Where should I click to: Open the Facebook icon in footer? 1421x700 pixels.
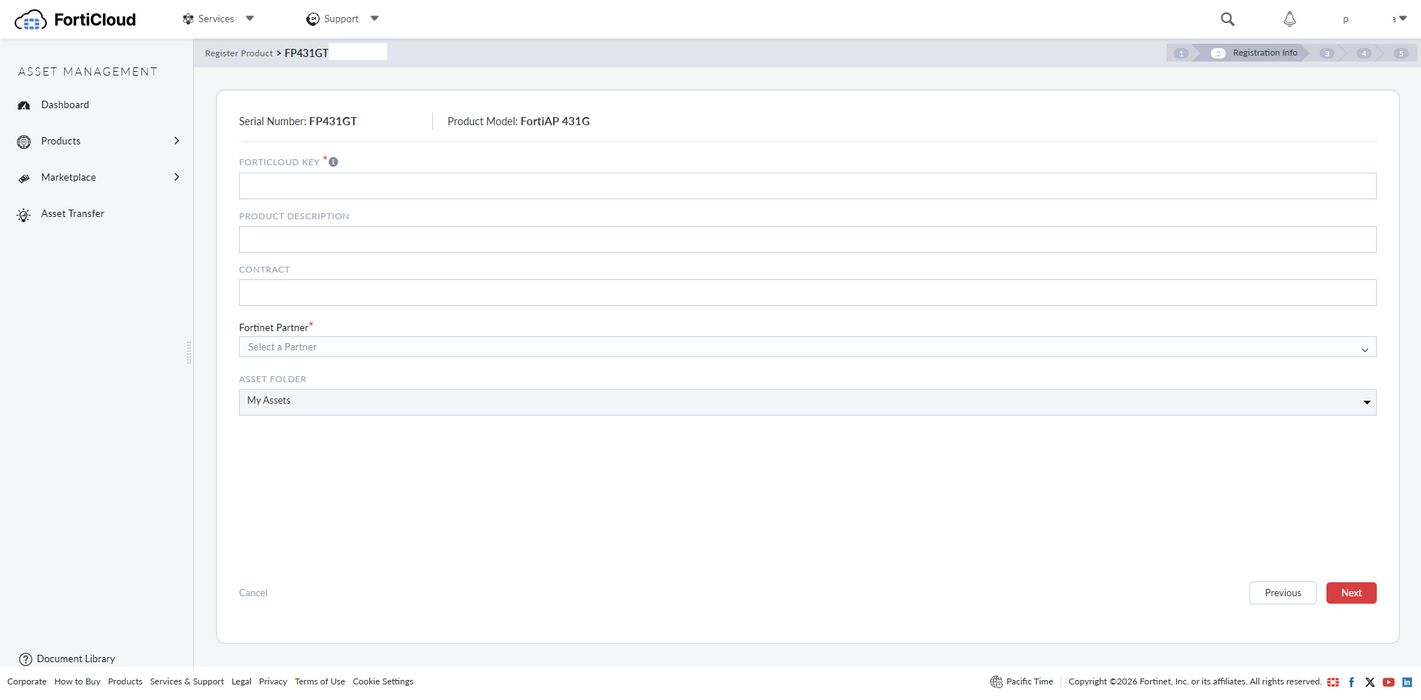1351,682
